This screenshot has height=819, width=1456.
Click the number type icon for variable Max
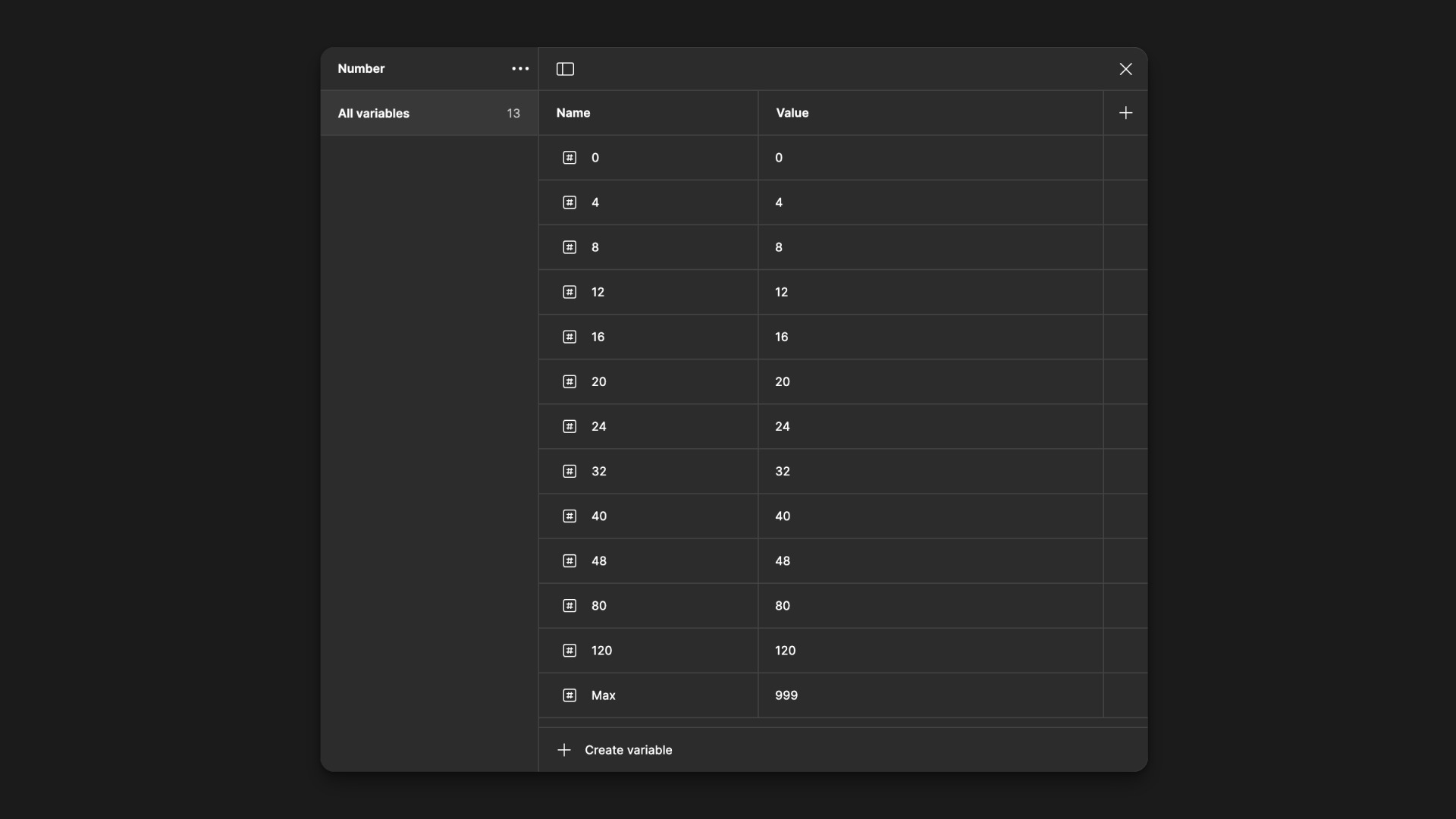pos(570,695)
